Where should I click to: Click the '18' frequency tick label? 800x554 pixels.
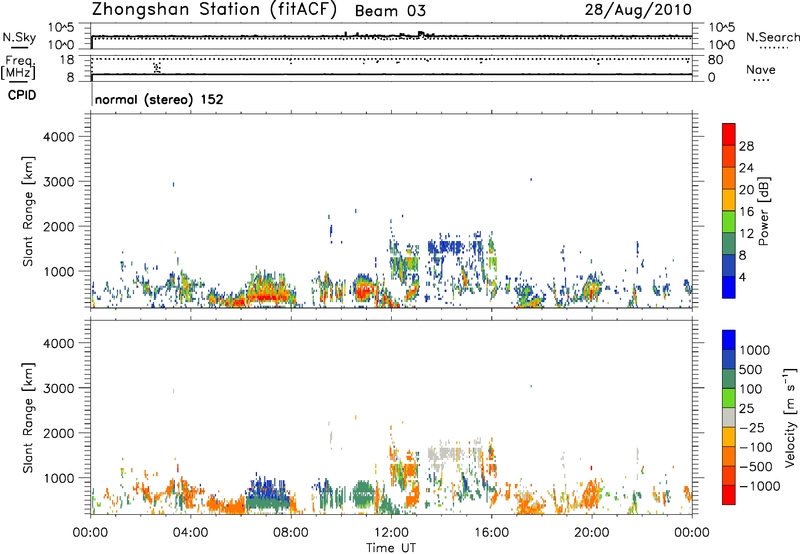pyautogui.click(x=67, y=60)
